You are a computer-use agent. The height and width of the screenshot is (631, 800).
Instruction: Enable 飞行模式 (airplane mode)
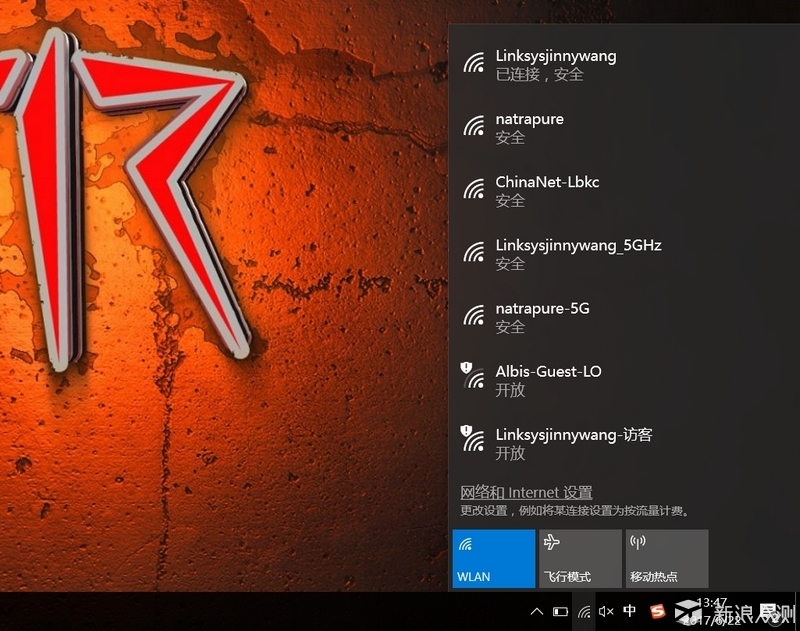click(580, 558)
